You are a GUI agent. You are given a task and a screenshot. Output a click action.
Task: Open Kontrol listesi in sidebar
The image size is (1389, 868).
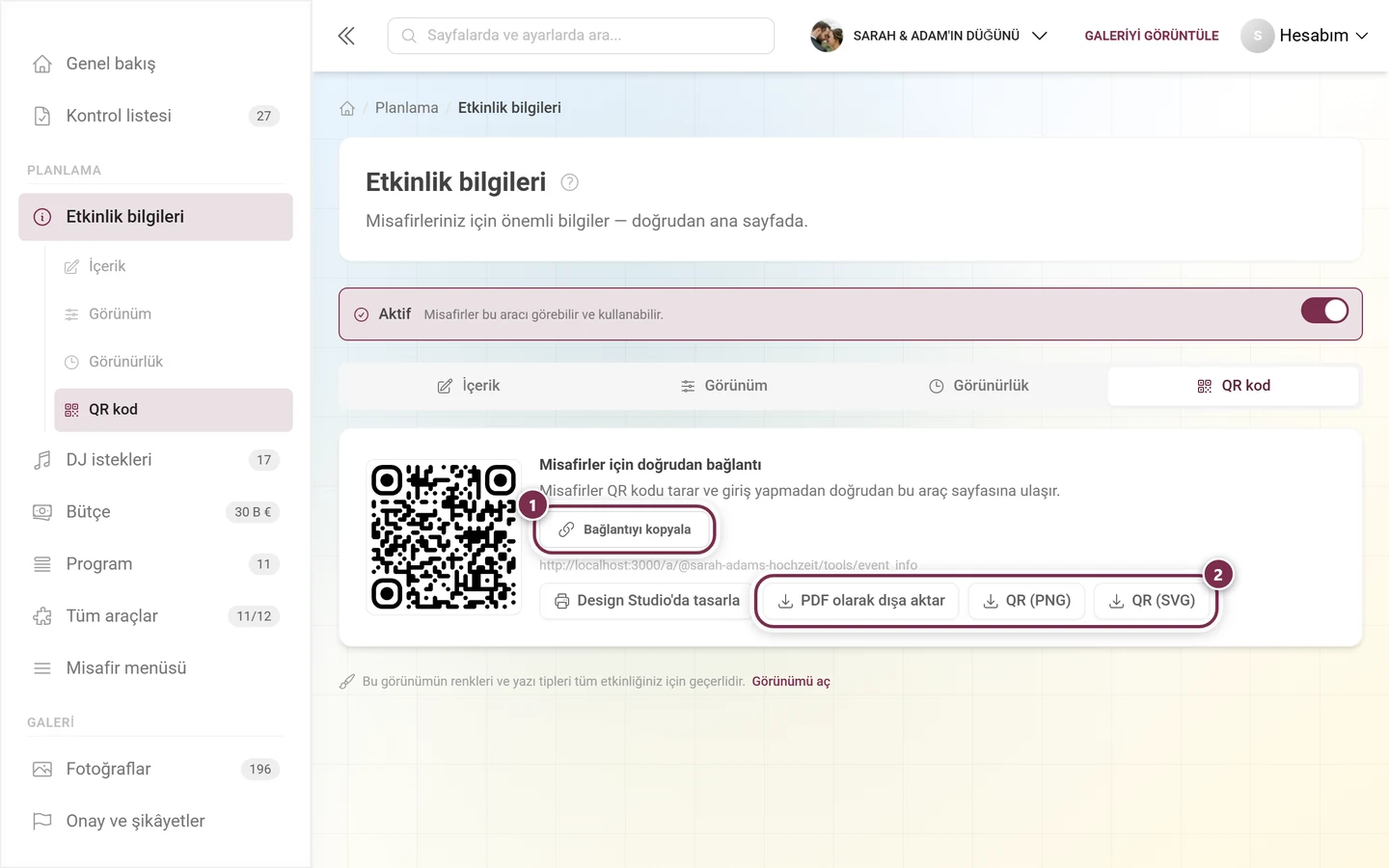coord(155,116)
